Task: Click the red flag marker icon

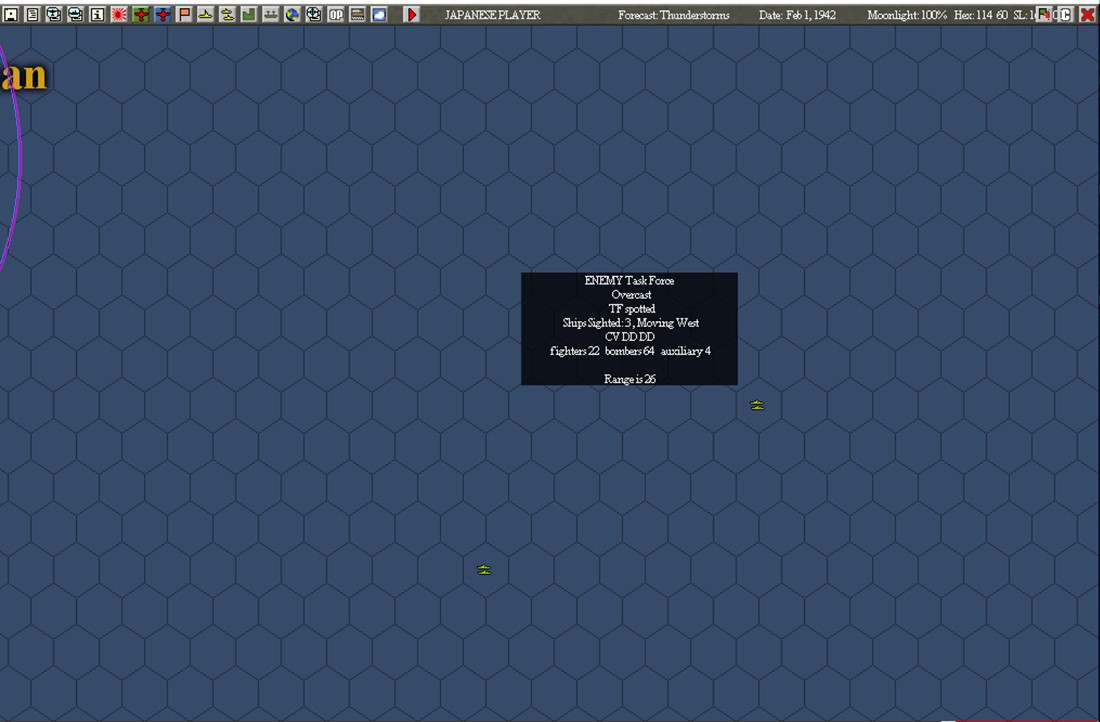Action: (184, 14)
